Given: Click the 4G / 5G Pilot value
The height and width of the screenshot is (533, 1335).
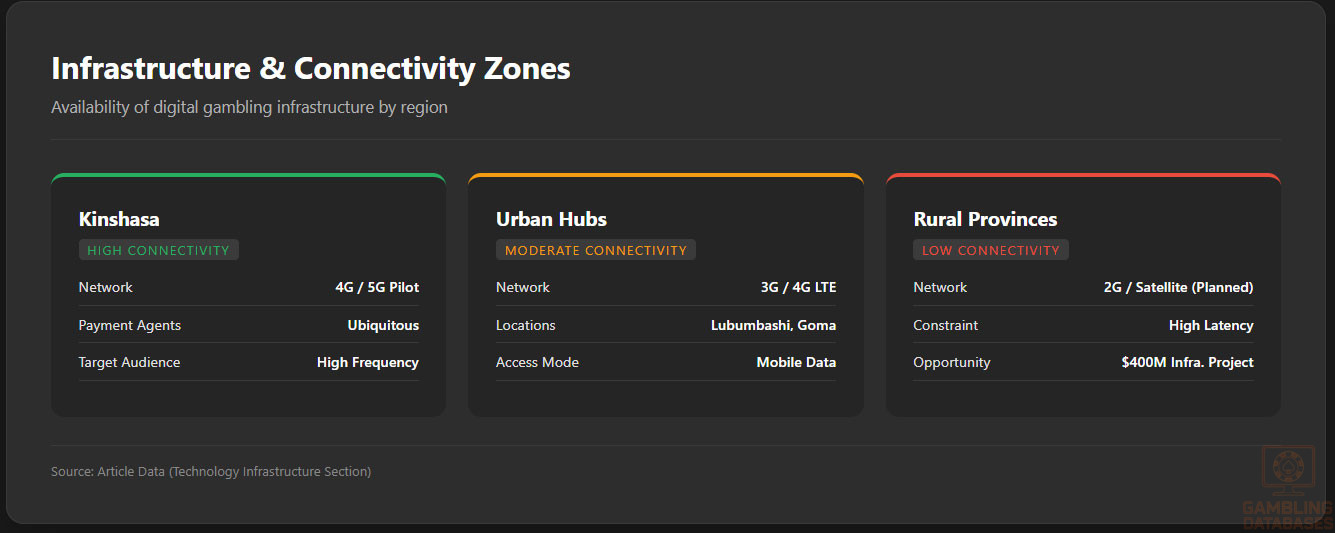Looking at the screenshot, I should pos(377,287).
